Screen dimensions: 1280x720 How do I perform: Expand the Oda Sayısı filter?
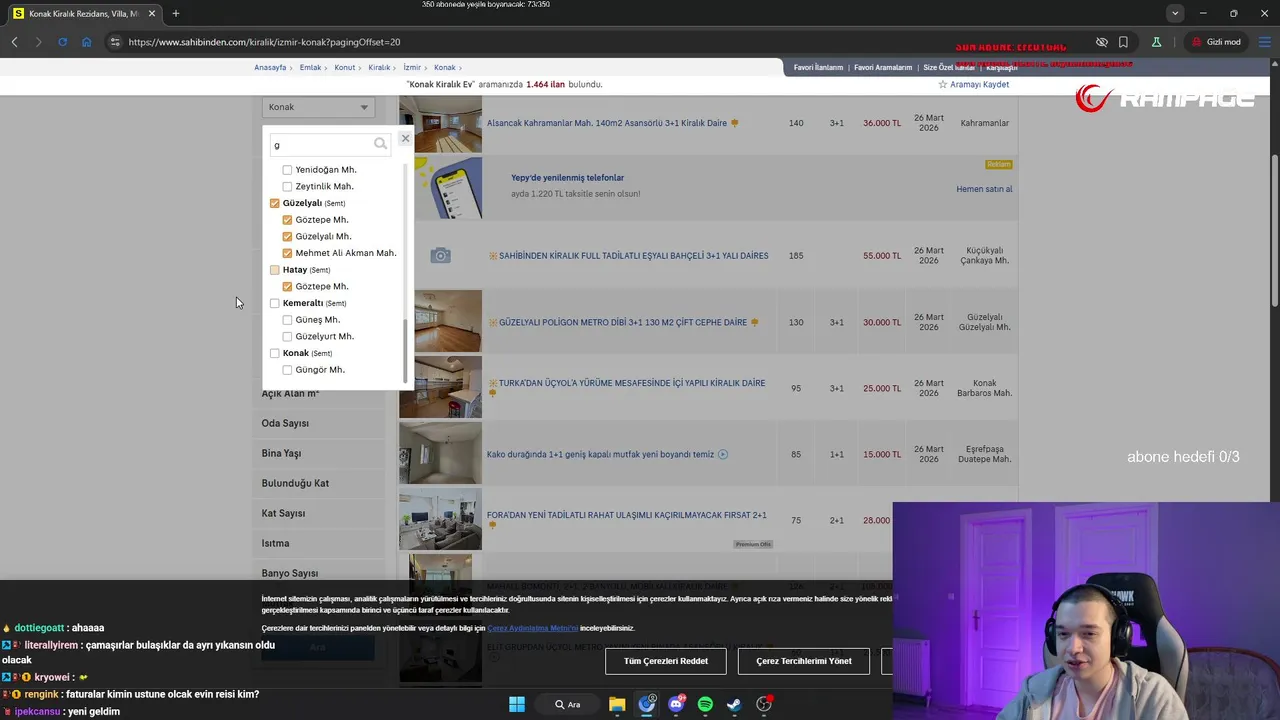click(285, 423)
